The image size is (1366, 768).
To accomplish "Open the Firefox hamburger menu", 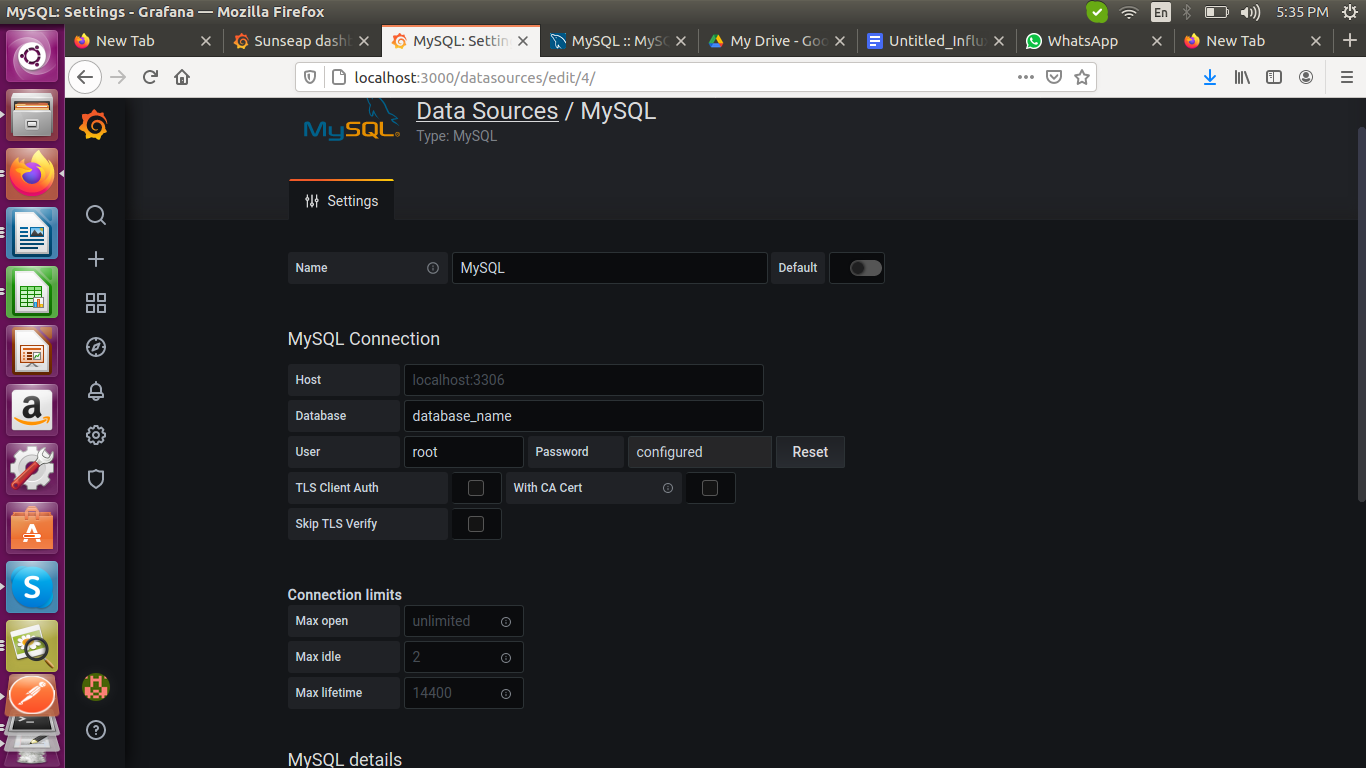I will pyautogui.click(x=1347, y=76).
